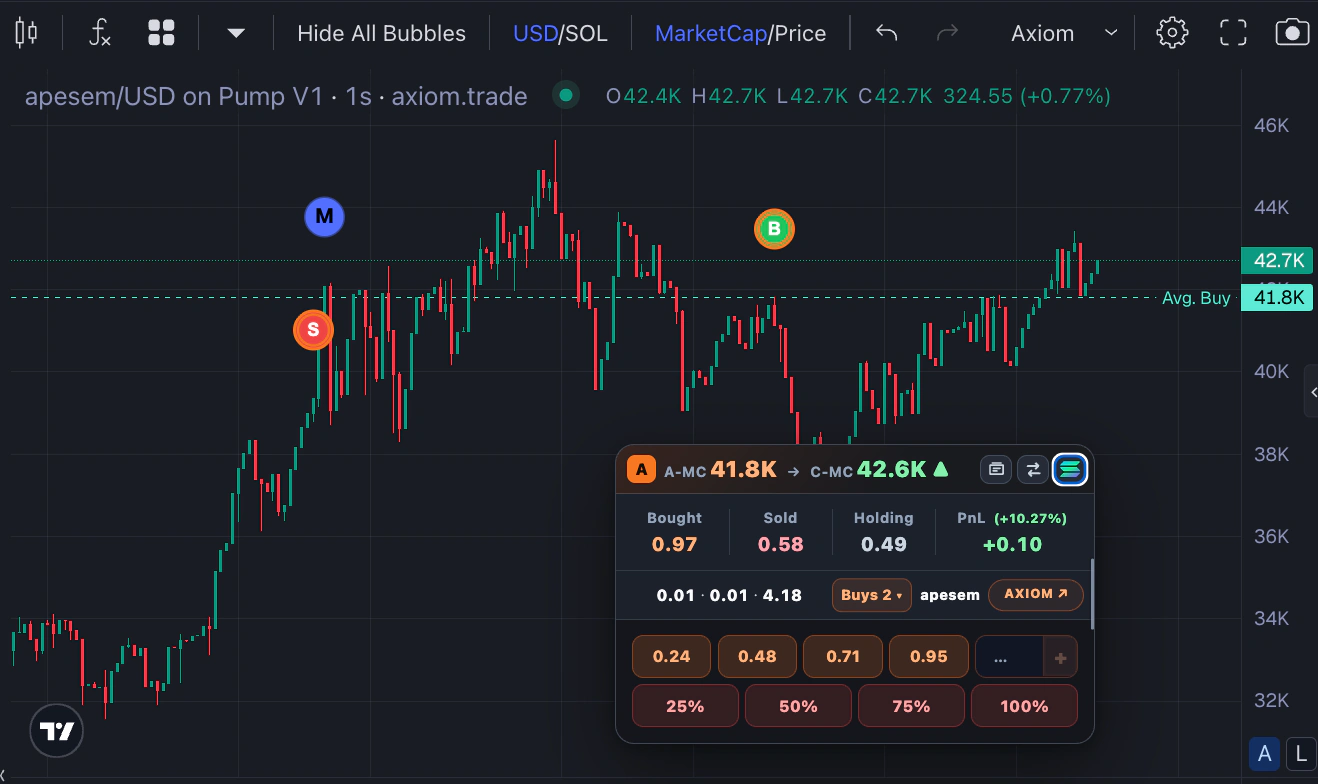Sell 75% of holdings
This screenshot has height=784, width=1318.
pyautogui.click(x=911, y=706)
